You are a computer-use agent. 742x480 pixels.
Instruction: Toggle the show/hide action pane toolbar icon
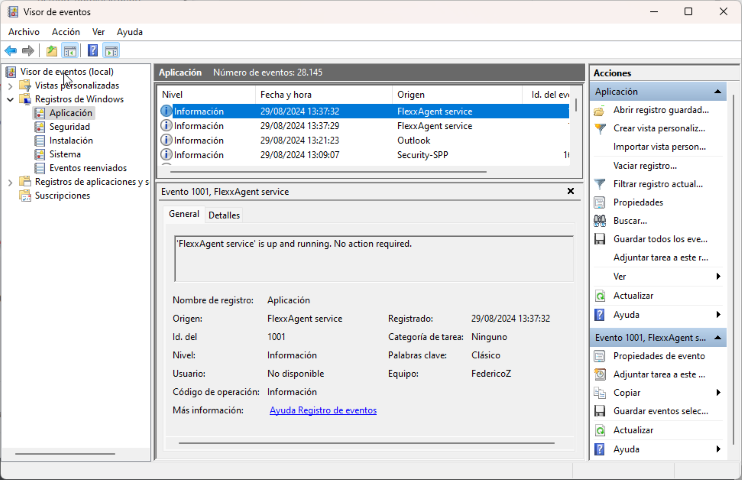[x=111, y=51]
